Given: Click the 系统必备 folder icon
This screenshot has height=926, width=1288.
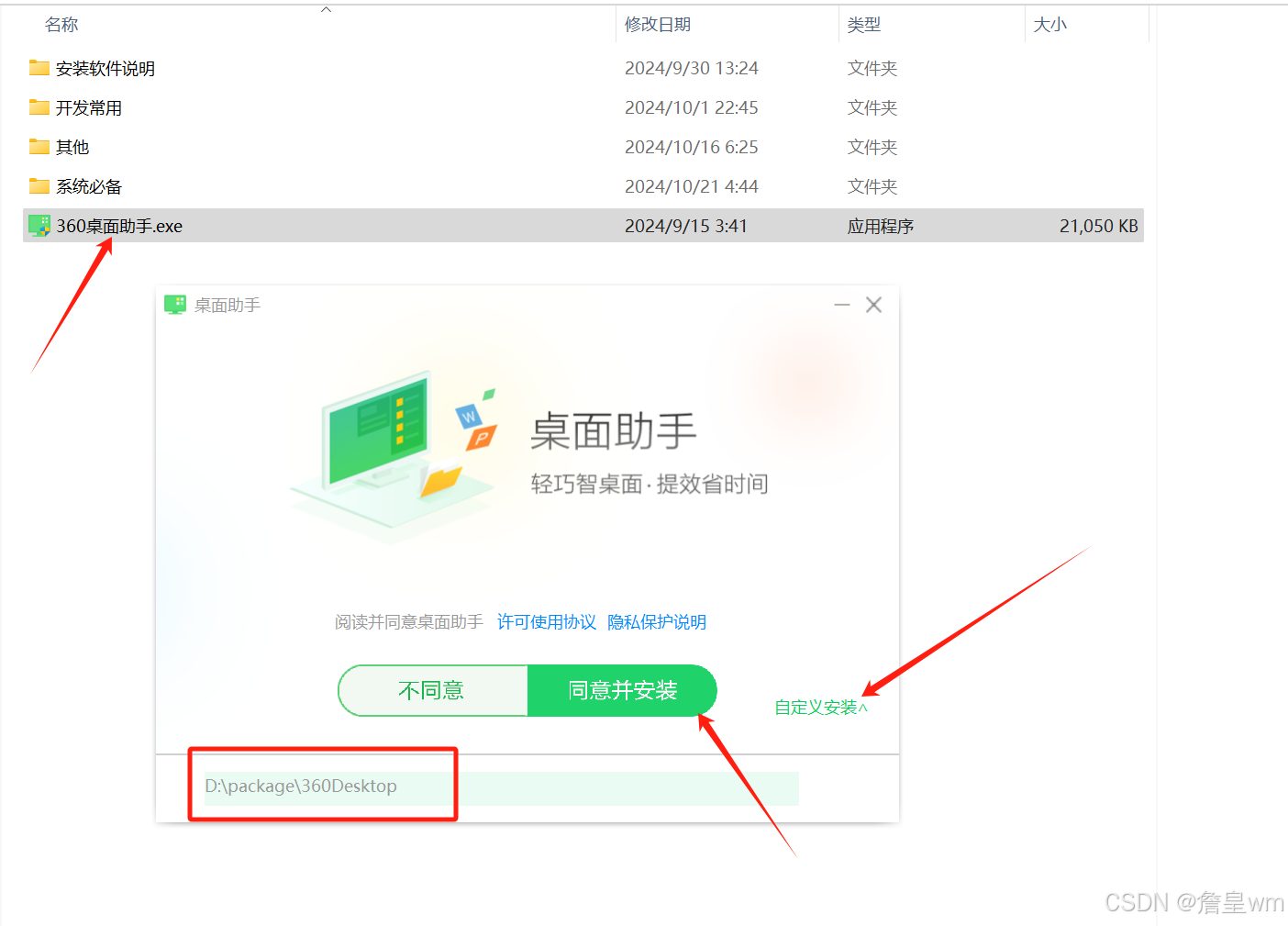Looking at the screenshot, I should (39, 186).
